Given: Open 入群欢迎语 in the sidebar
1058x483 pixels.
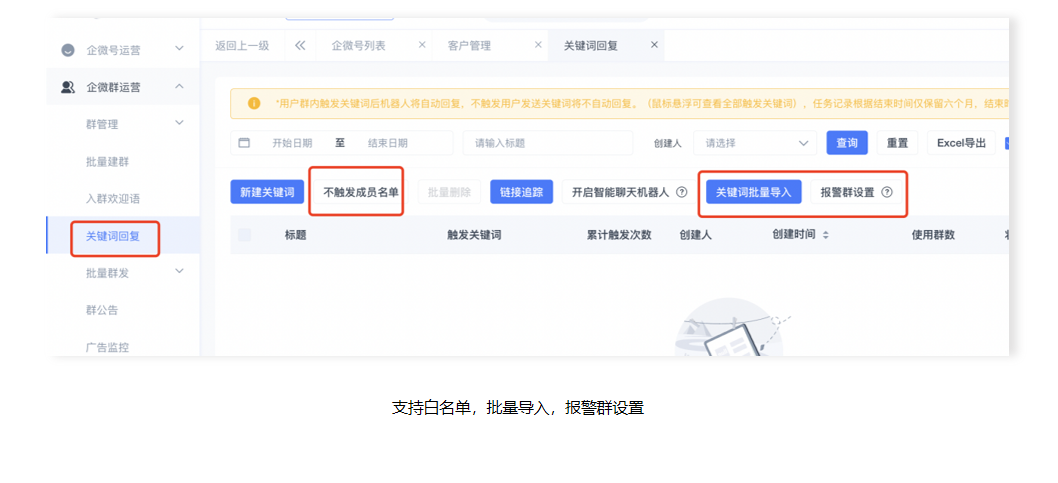Looking at the screenshot, I should [x=113, y=199].
